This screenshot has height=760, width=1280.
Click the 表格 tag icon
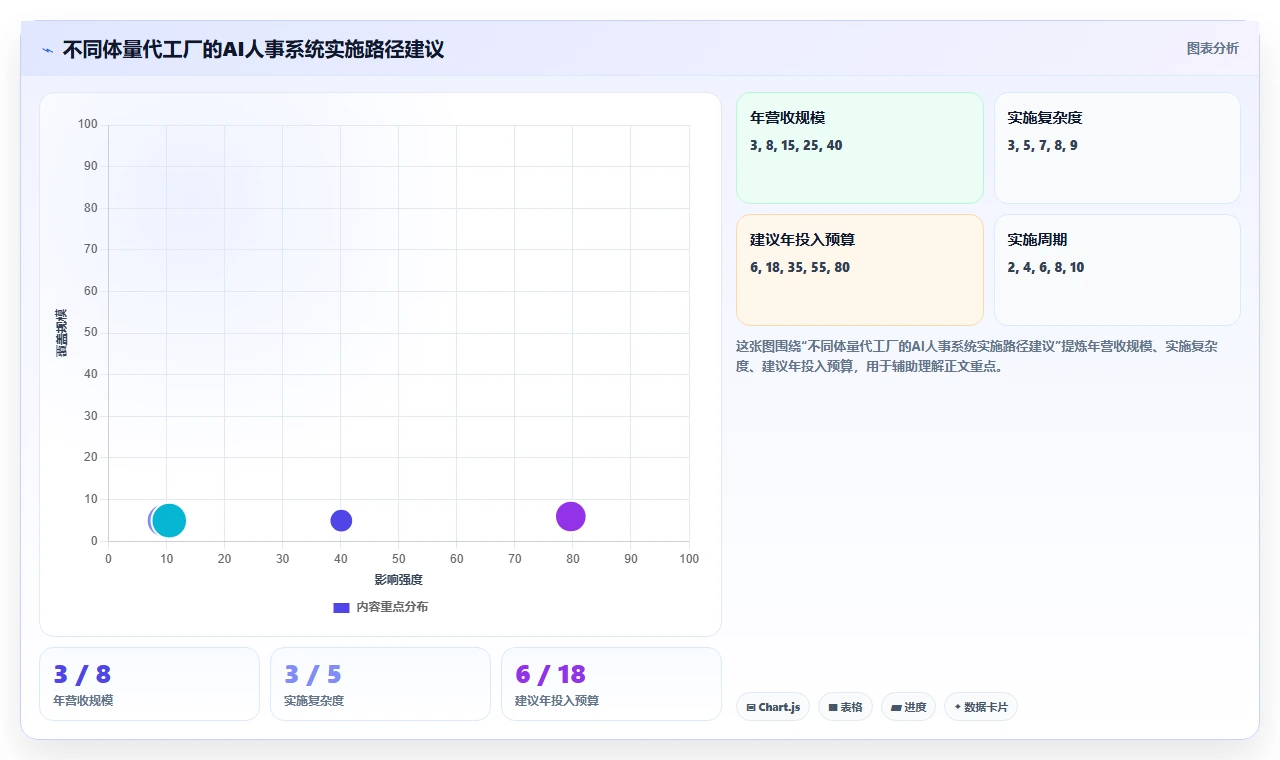click(x=832, y=707)
